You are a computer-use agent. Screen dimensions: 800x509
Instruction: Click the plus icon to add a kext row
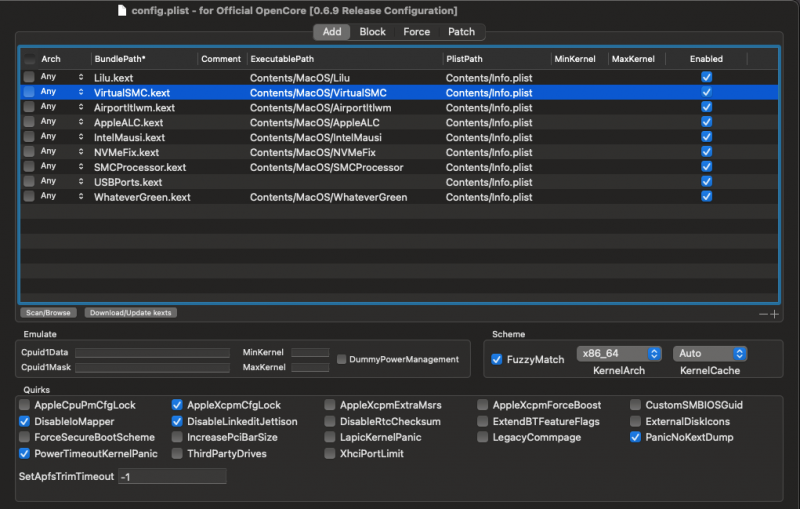[774, 314]
